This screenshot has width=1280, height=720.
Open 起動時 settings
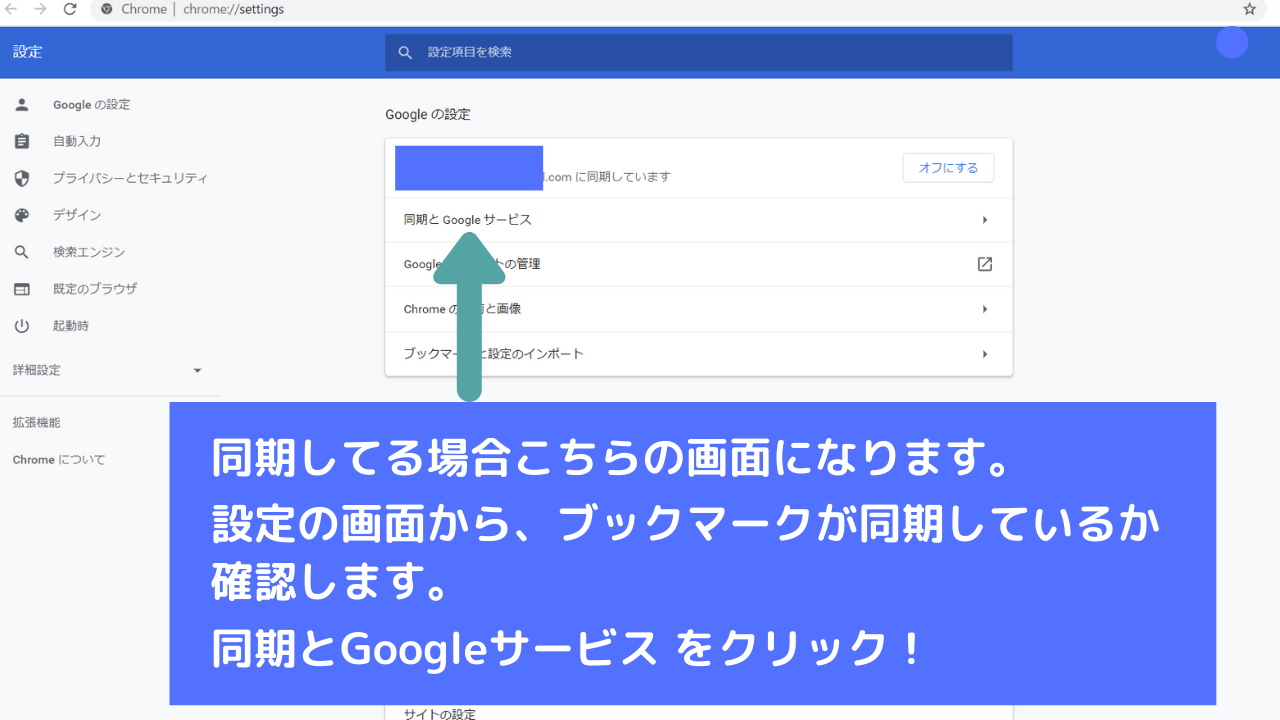[x=71, y=326]
